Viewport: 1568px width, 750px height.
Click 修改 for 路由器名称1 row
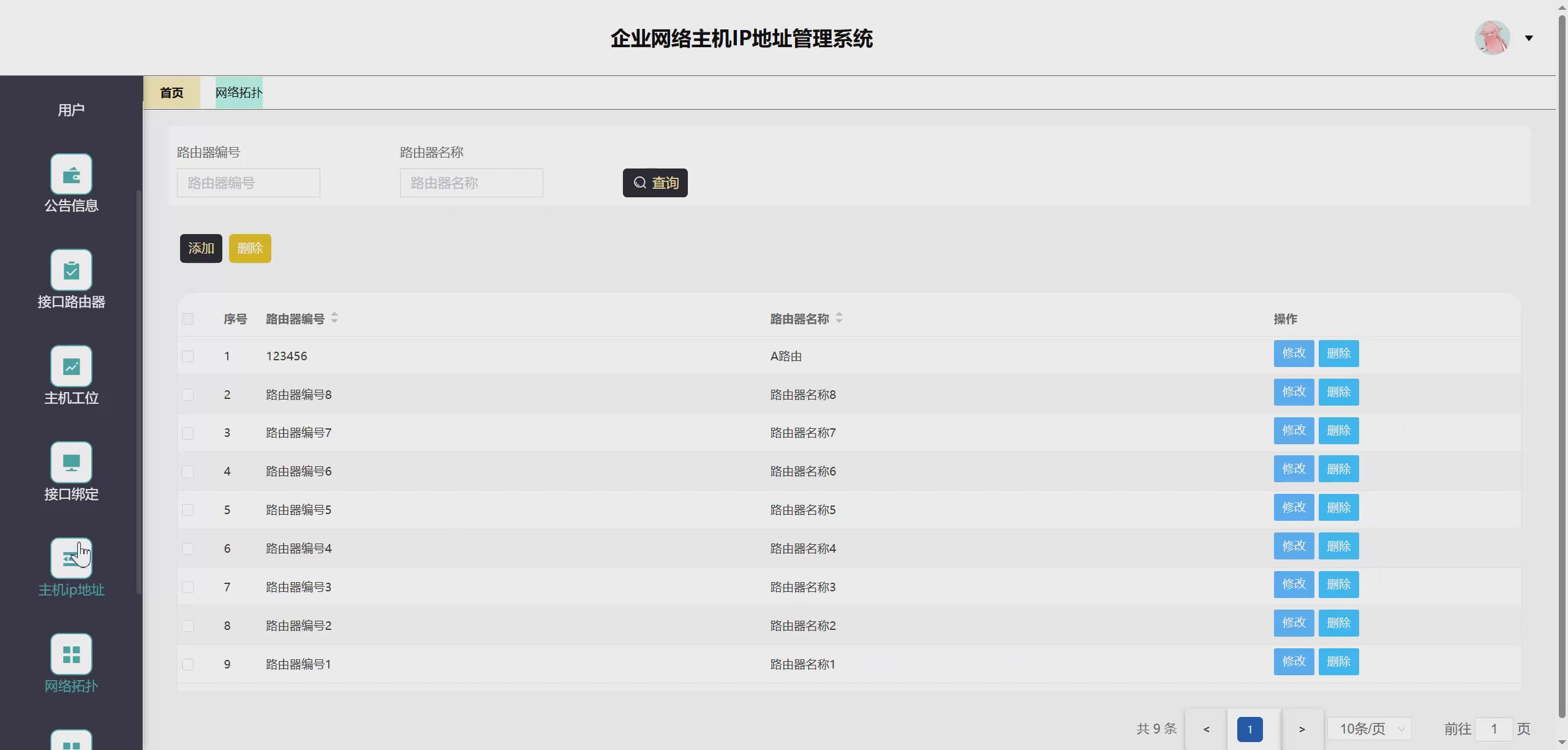[1294, 662]
